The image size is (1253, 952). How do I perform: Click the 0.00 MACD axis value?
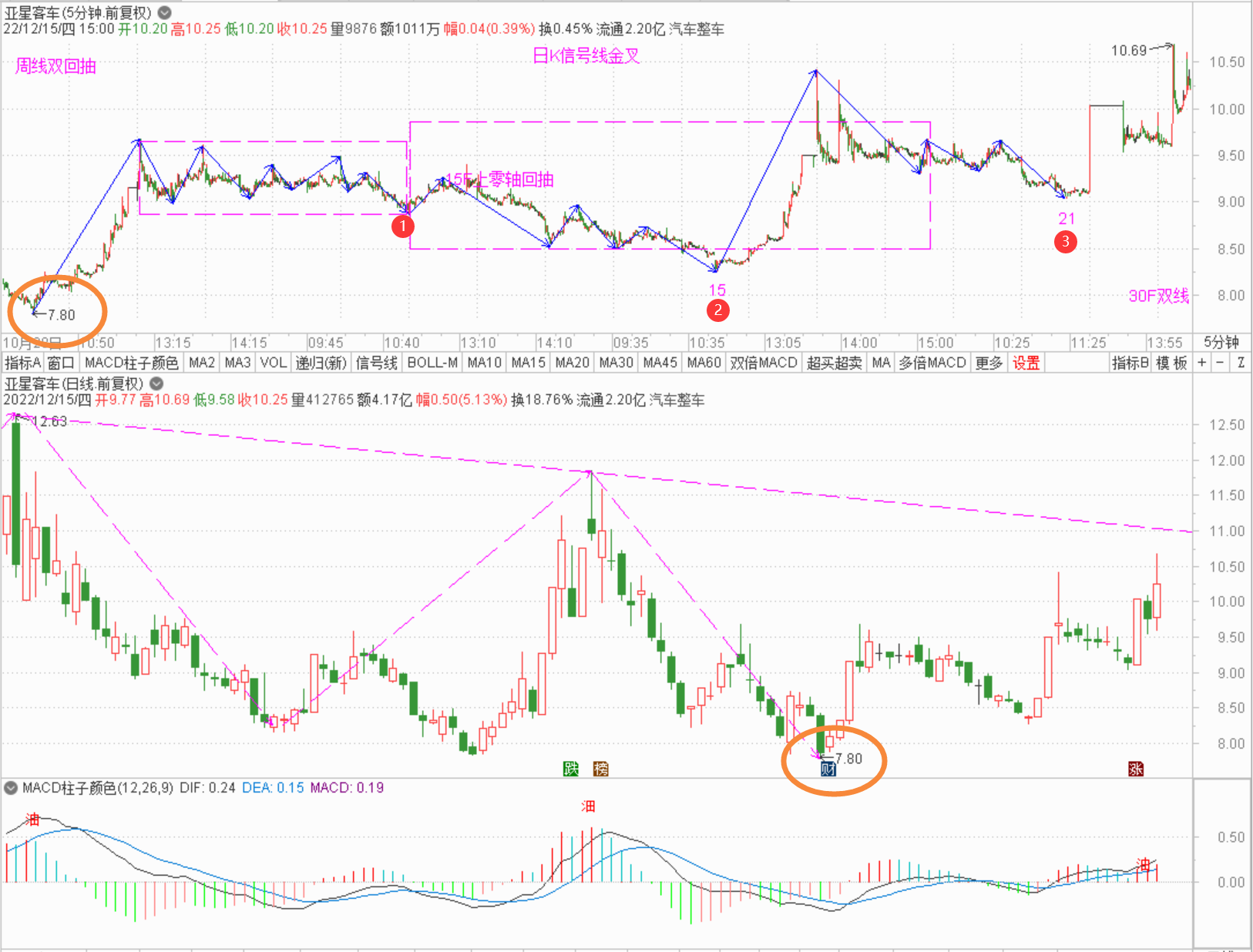click(x=1231, y=883)
